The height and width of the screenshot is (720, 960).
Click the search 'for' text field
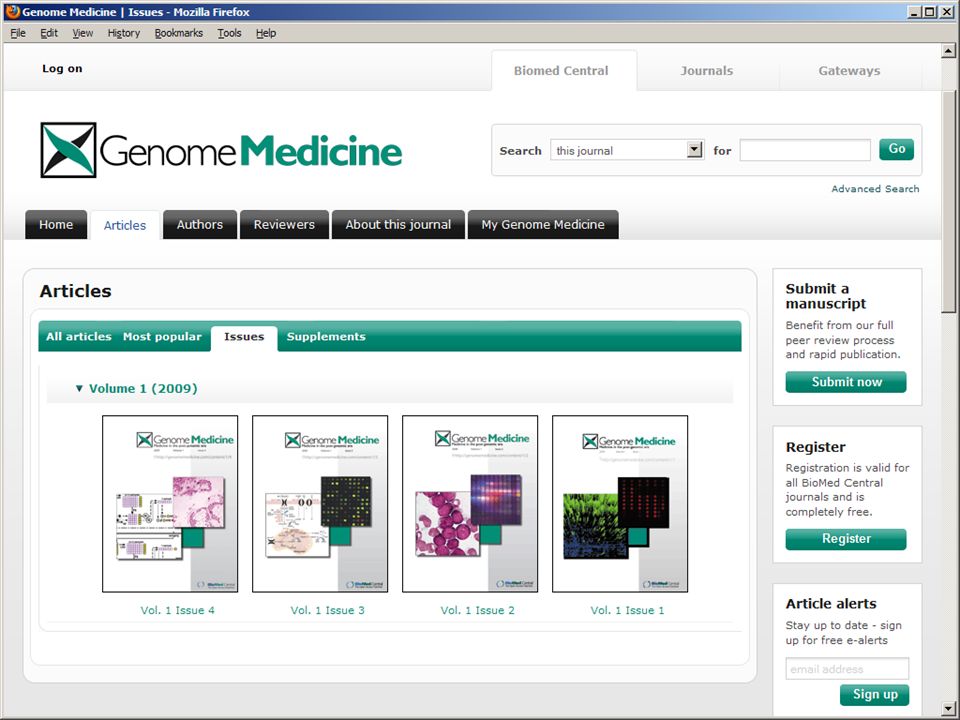coord(804,150)
